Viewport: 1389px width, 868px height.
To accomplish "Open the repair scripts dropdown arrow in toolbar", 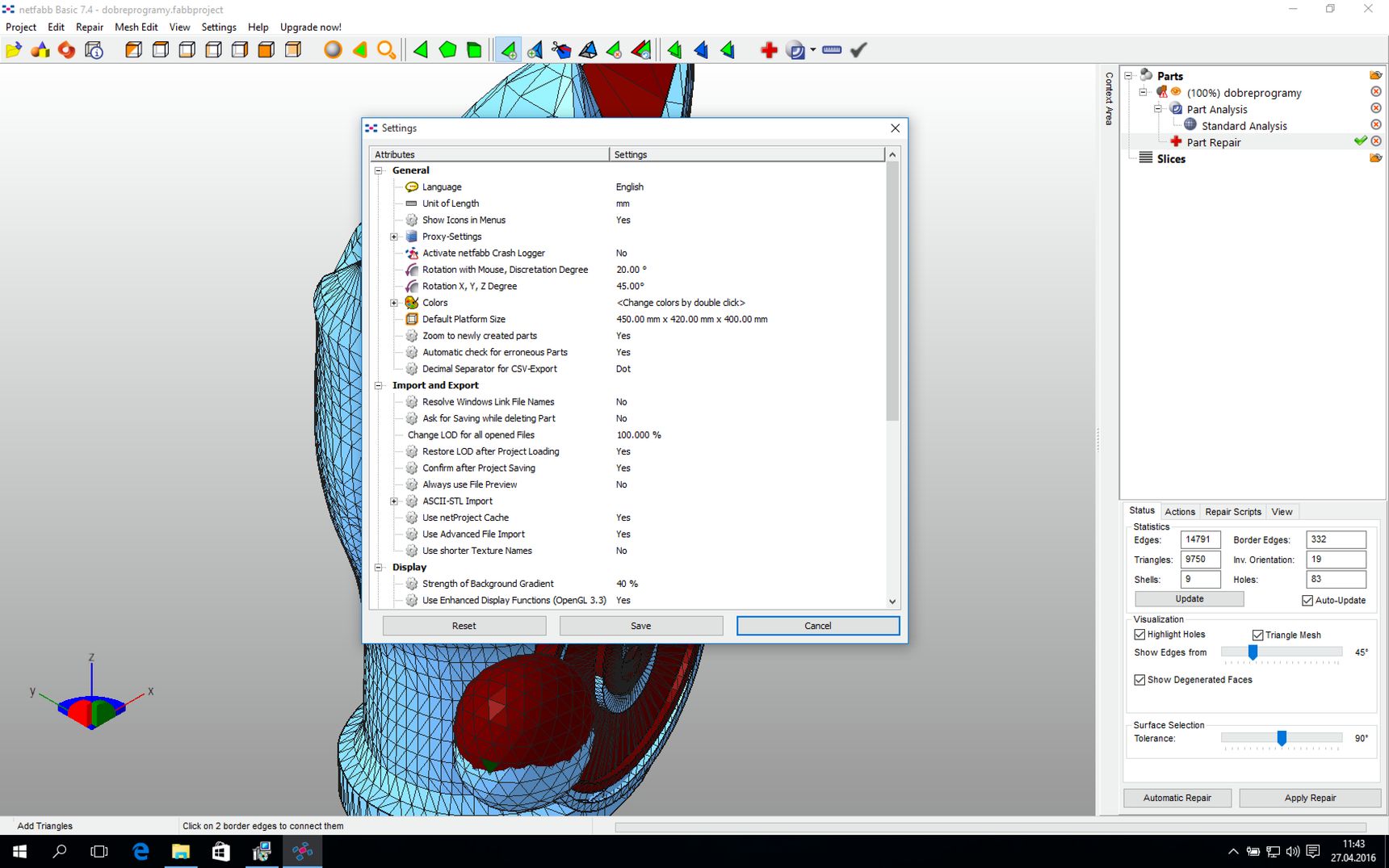I will pyautogui.click(x=812, y=50).
